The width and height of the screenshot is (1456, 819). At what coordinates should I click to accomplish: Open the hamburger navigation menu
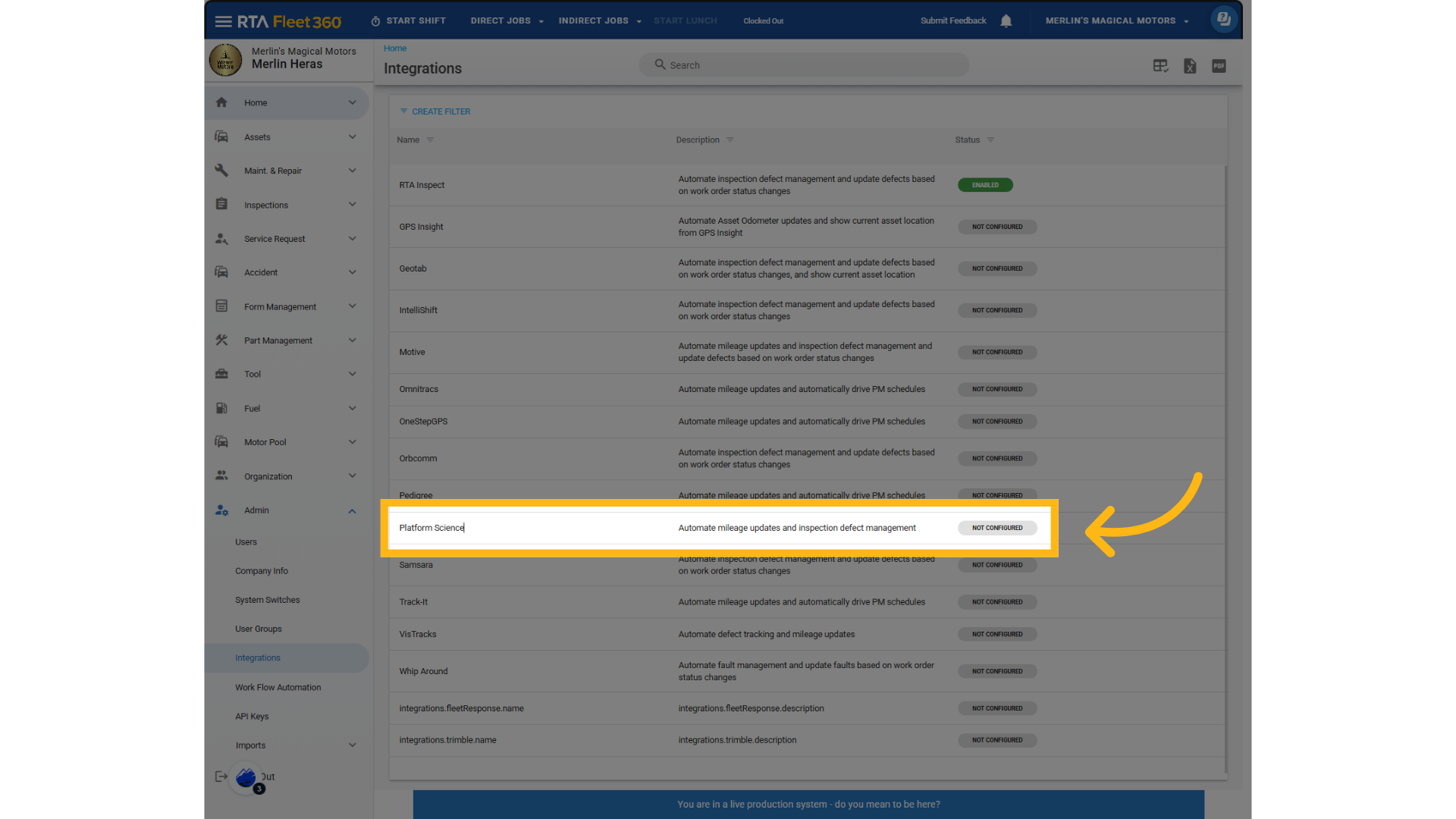tap(223, 21)
